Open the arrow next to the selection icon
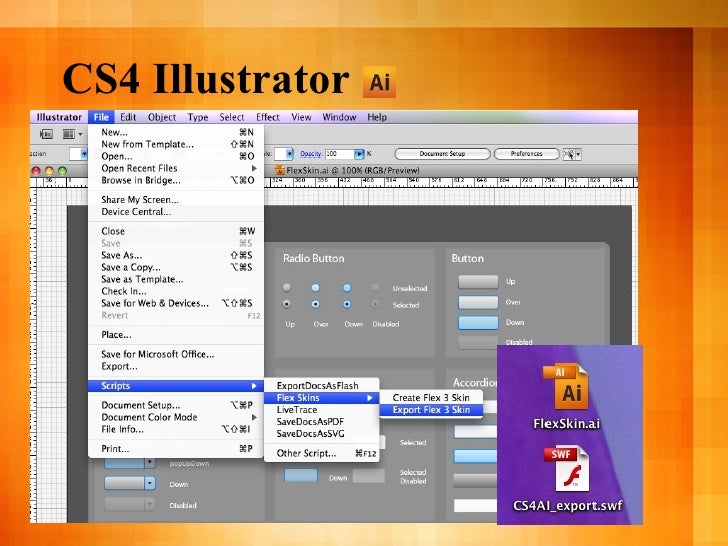 pos(578,154)
